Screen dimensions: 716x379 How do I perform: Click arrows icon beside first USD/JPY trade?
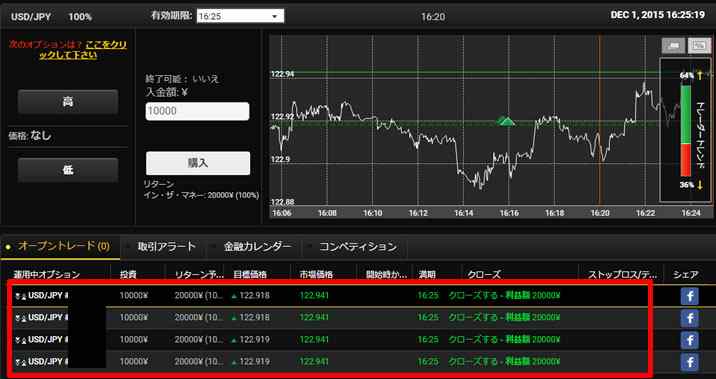click(20, 296)
